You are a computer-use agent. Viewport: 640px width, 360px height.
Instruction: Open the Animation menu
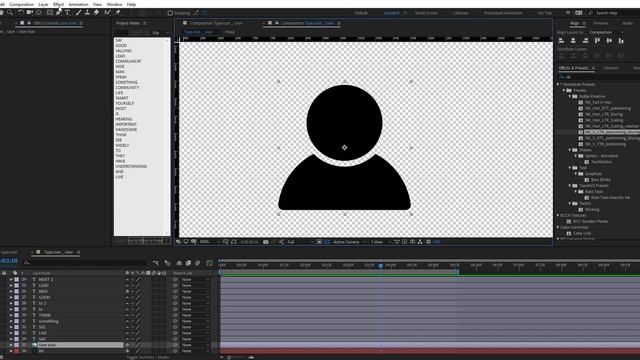pyautogui.click(x=78, y=4)
